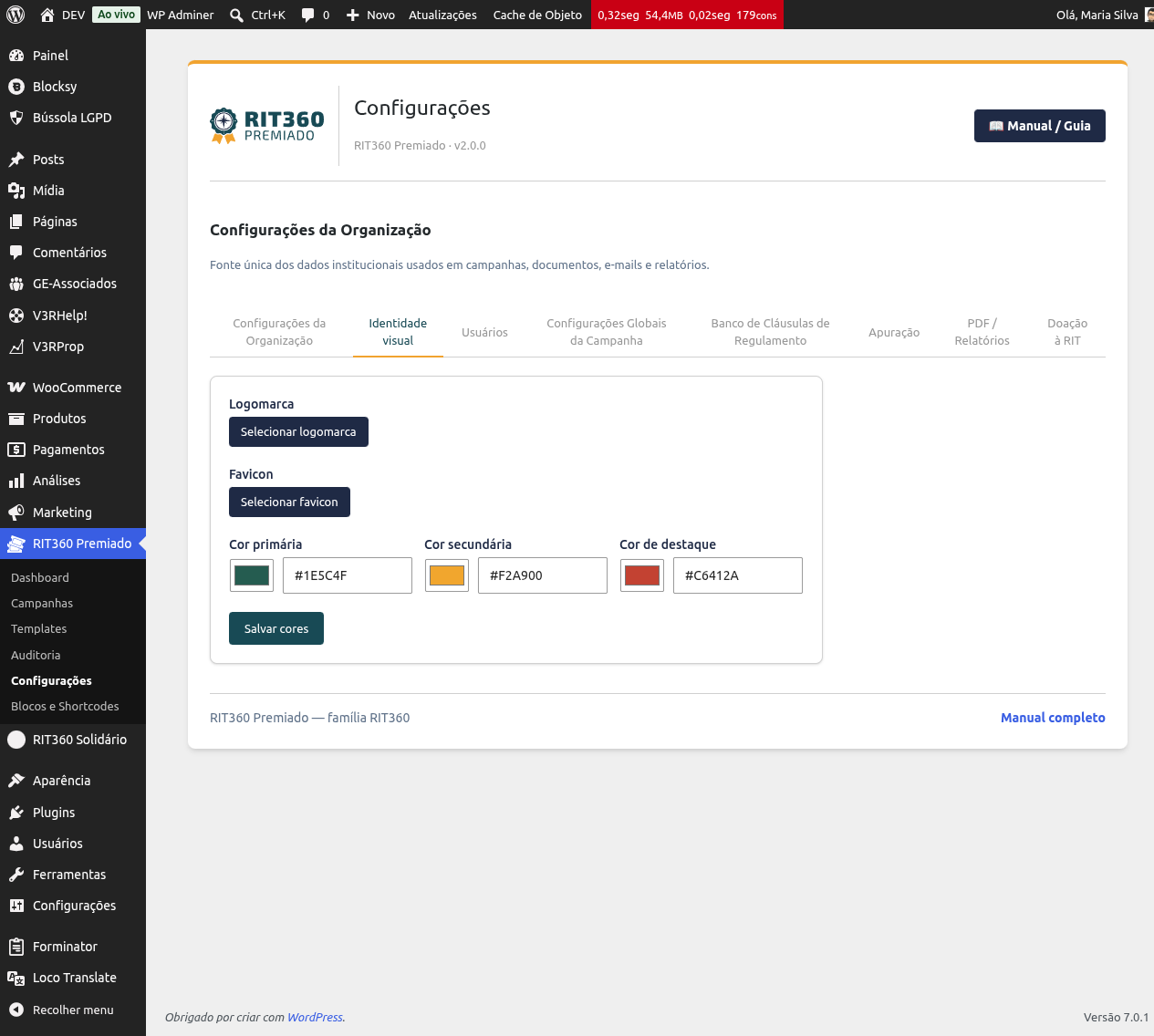
Task: Click the Cor de destaque hex field #C6412A
Action: coord(738,575)
